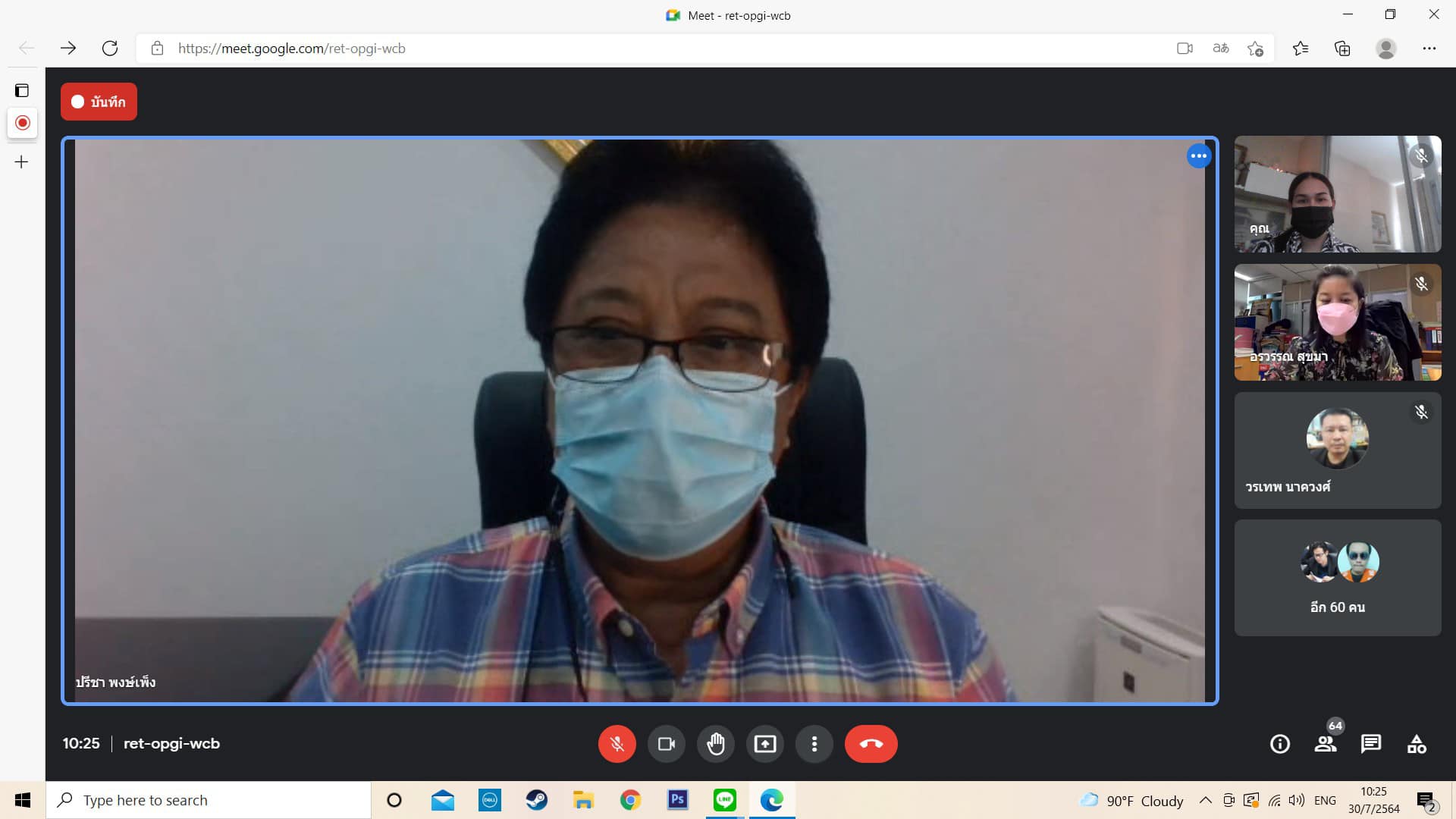Open the Edge Collections icon in toolbar

pyautogui.click(x=1342, y=49)
